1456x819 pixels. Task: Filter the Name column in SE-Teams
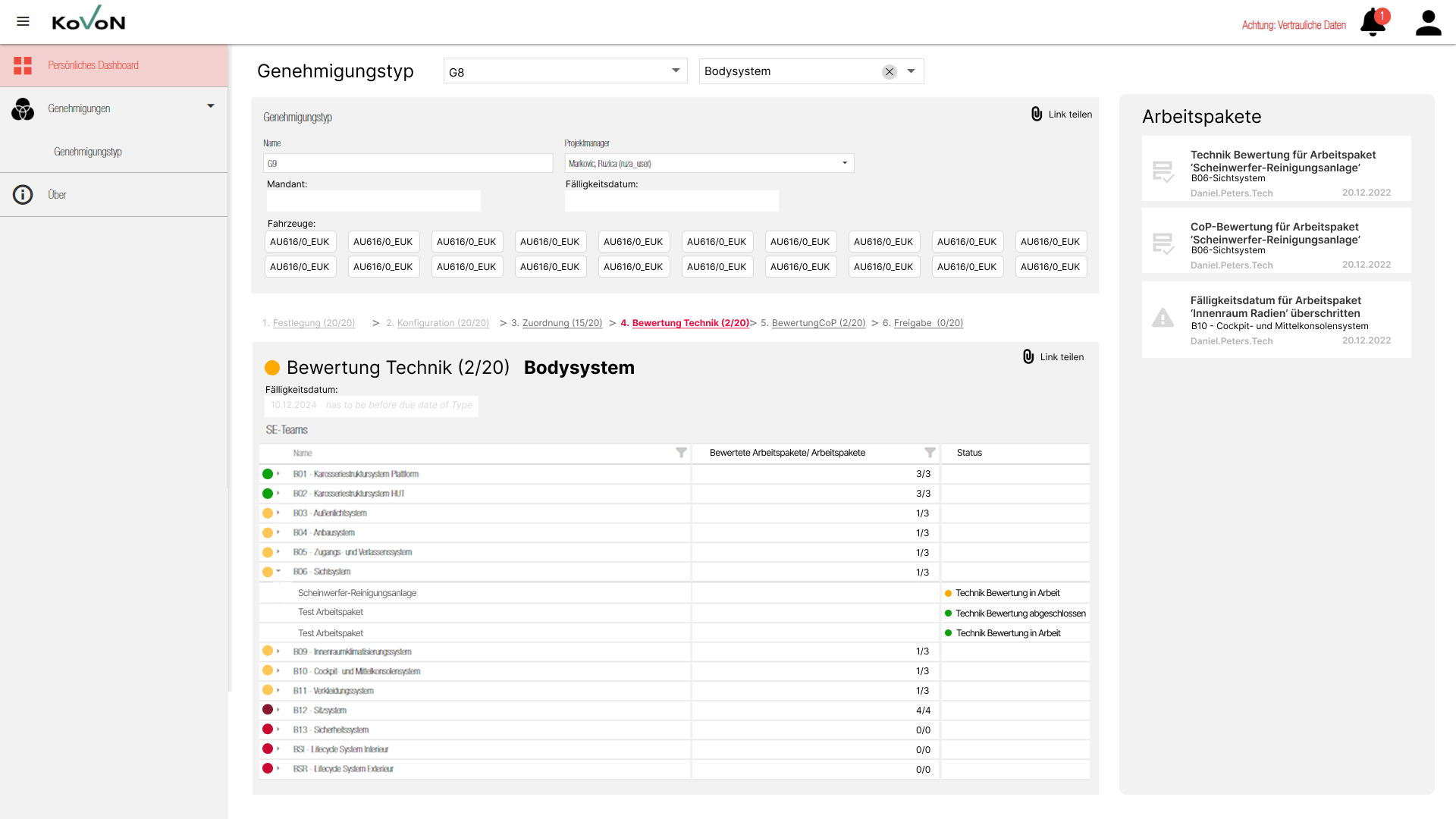tap(681, 453)
